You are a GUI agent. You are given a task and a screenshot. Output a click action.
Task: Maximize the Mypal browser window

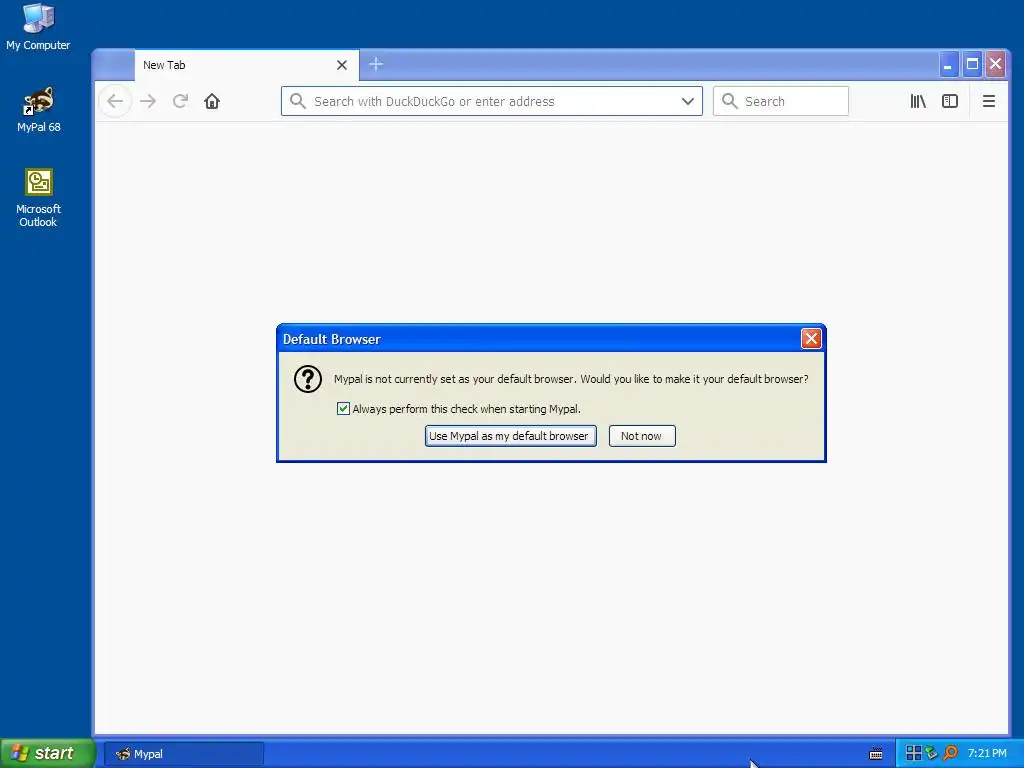point(972,64)
